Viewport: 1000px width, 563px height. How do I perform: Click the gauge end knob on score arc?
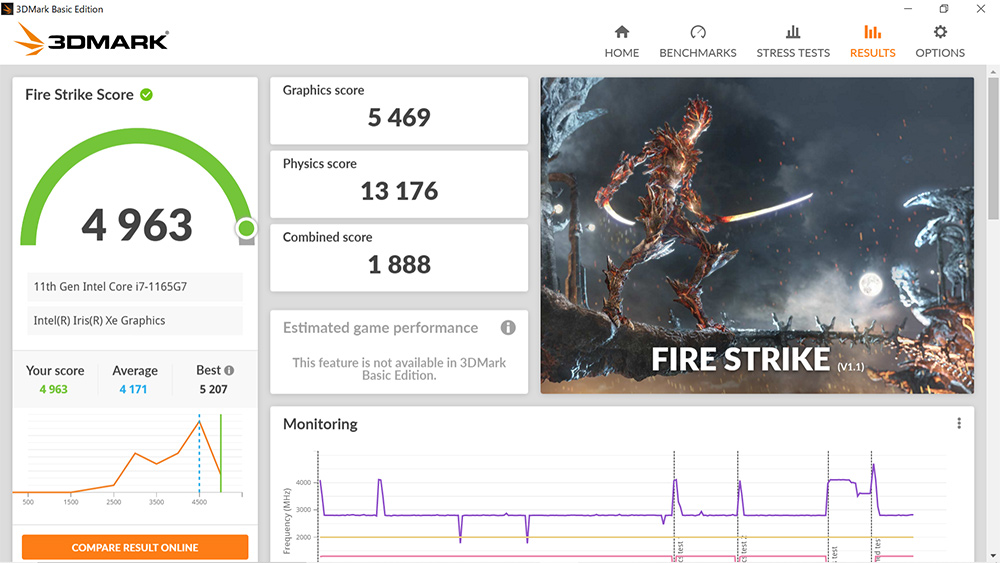(x=246, y=228)
